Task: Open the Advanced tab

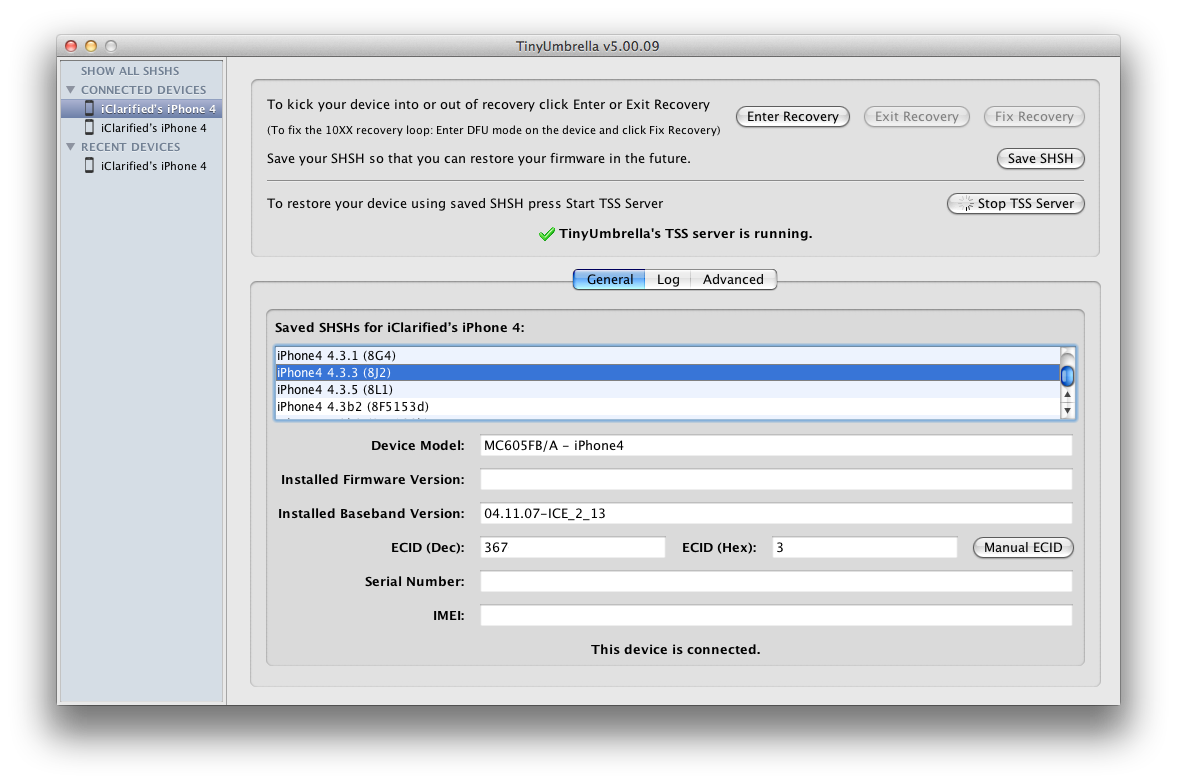Action: point(732,280)
